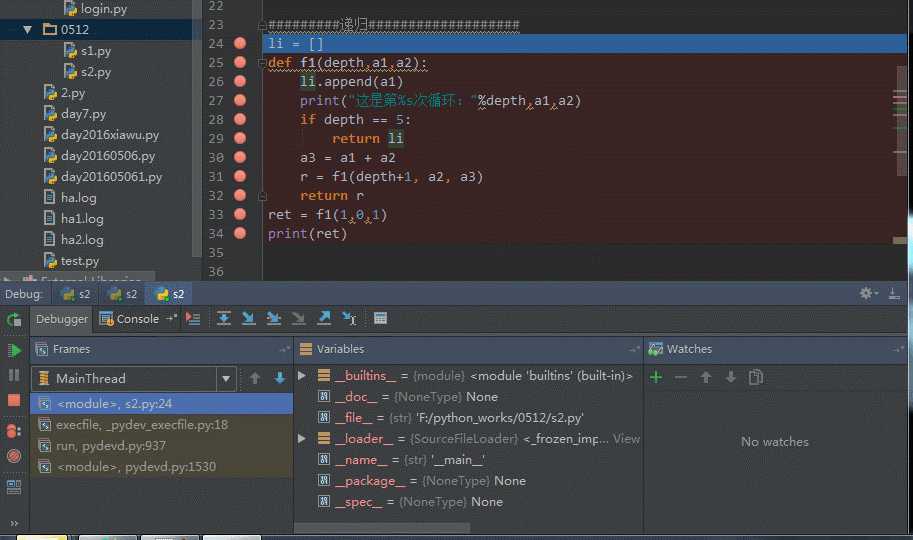
Task: Click the editor error stripe marker
Action: click(x=900, y=240)
